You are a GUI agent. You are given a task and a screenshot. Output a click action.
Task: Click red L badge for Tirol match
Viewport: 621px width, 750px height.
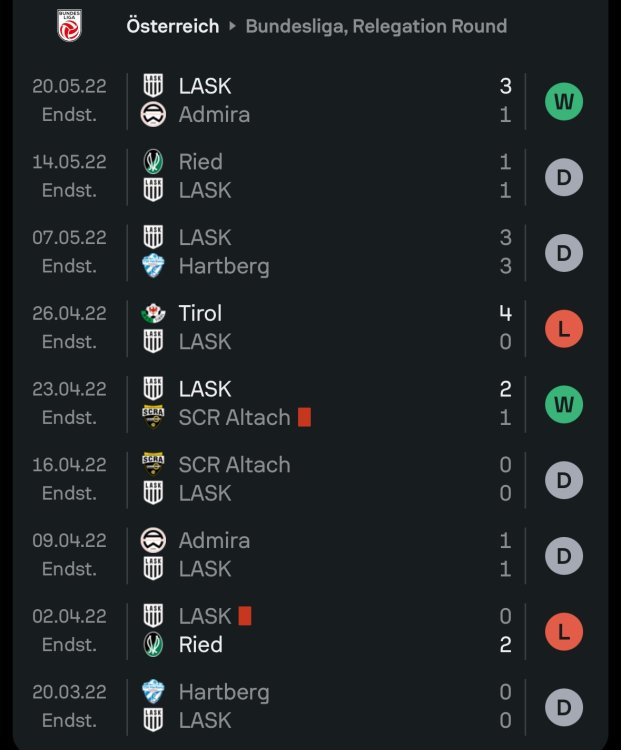coord(563,328)
